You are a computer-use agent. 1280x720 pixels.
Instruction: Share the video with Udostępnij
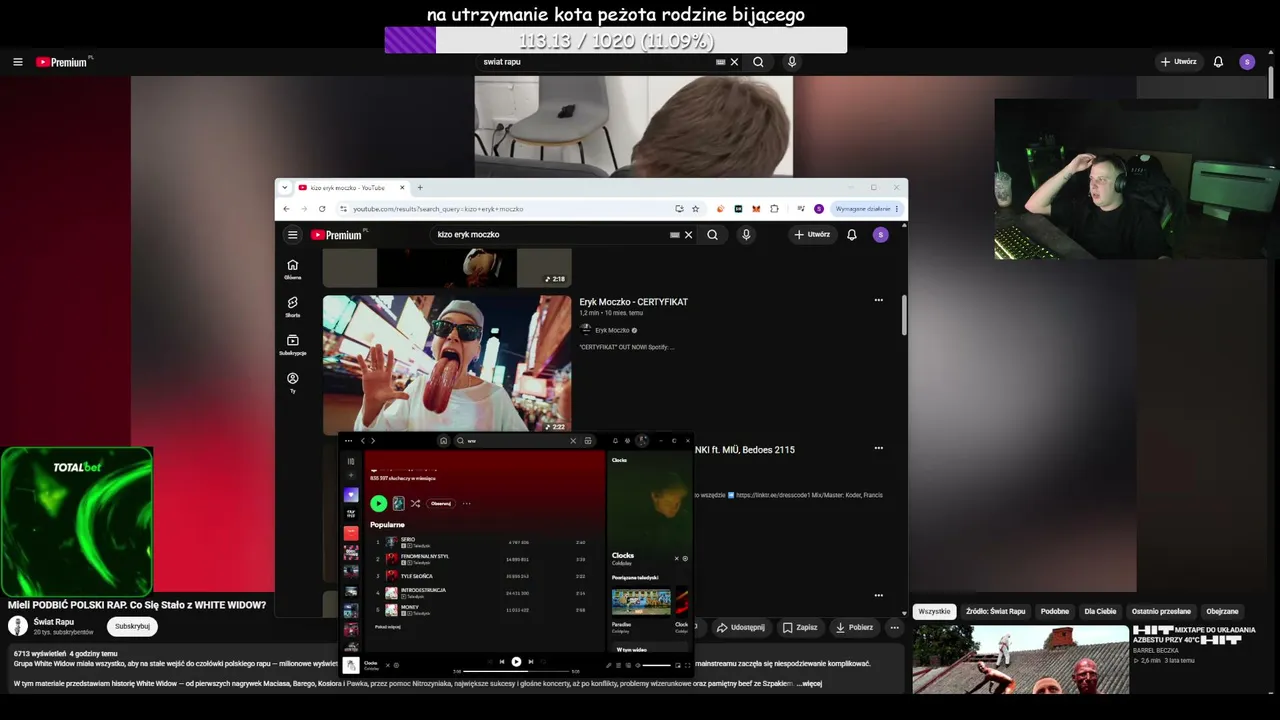(x=741, y=628)
